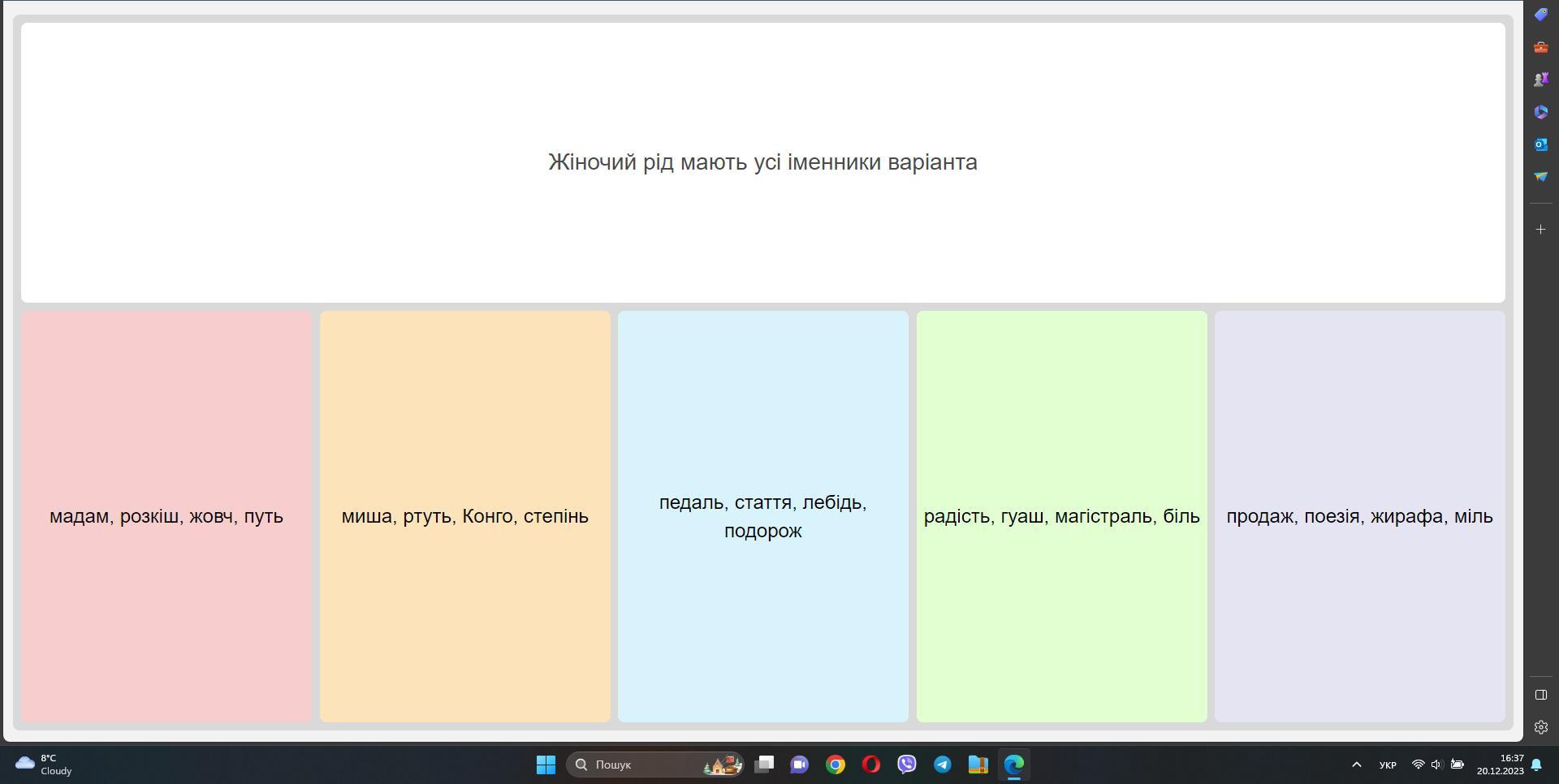
Task: Choose answer 'мадам, розкіш, жовч, путь'
Action: 166,516
